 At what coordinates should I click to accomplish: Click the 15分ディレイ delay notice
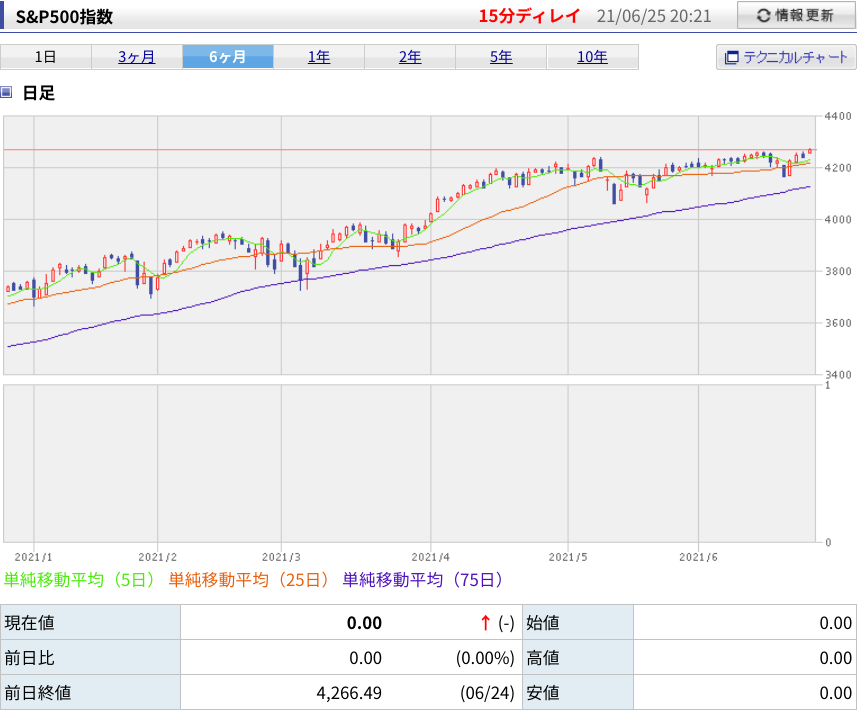tap(529, 16)
